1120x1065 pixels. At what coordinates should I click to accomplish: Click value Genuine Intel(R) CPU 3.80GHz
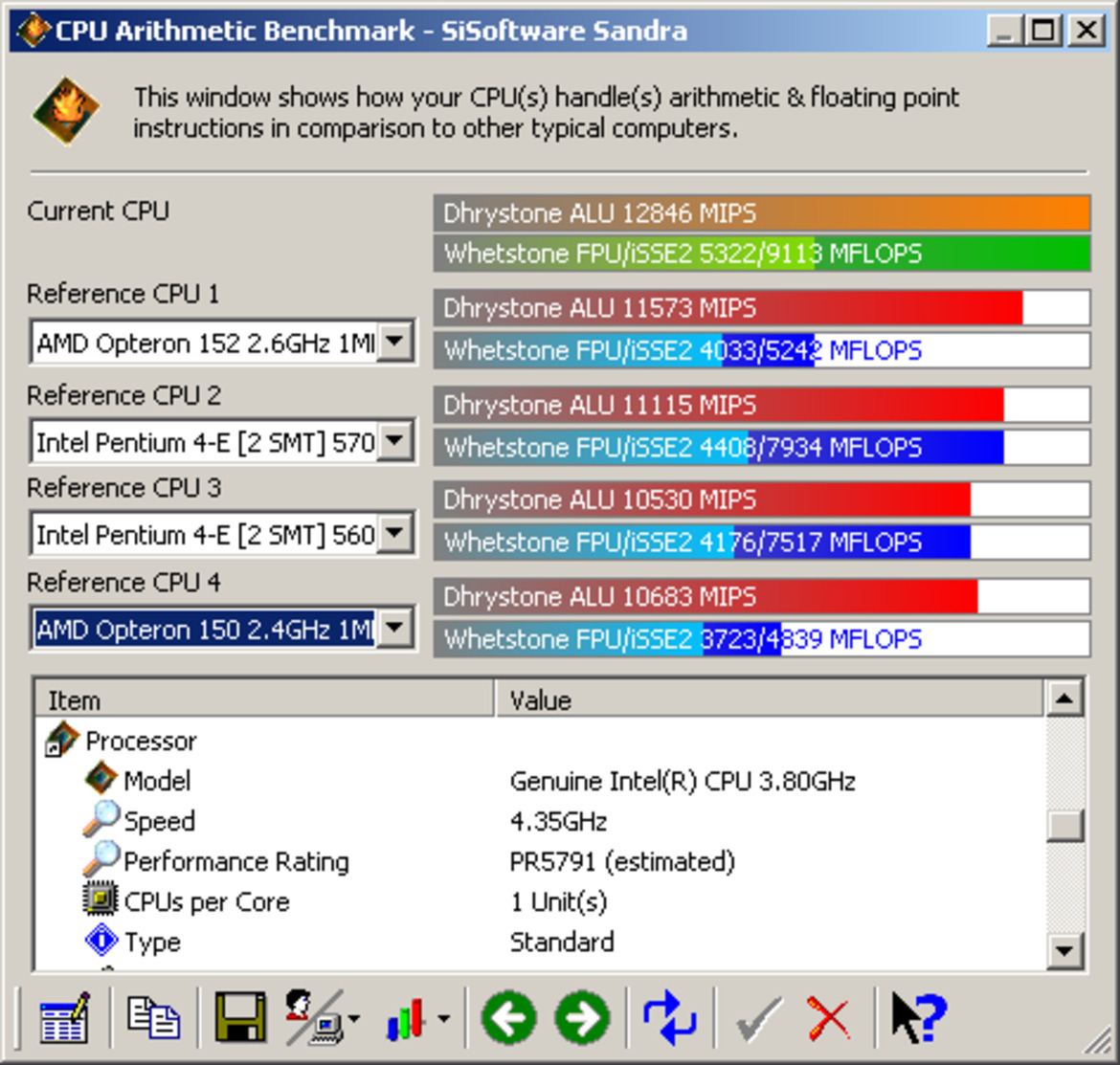point(683,782)
